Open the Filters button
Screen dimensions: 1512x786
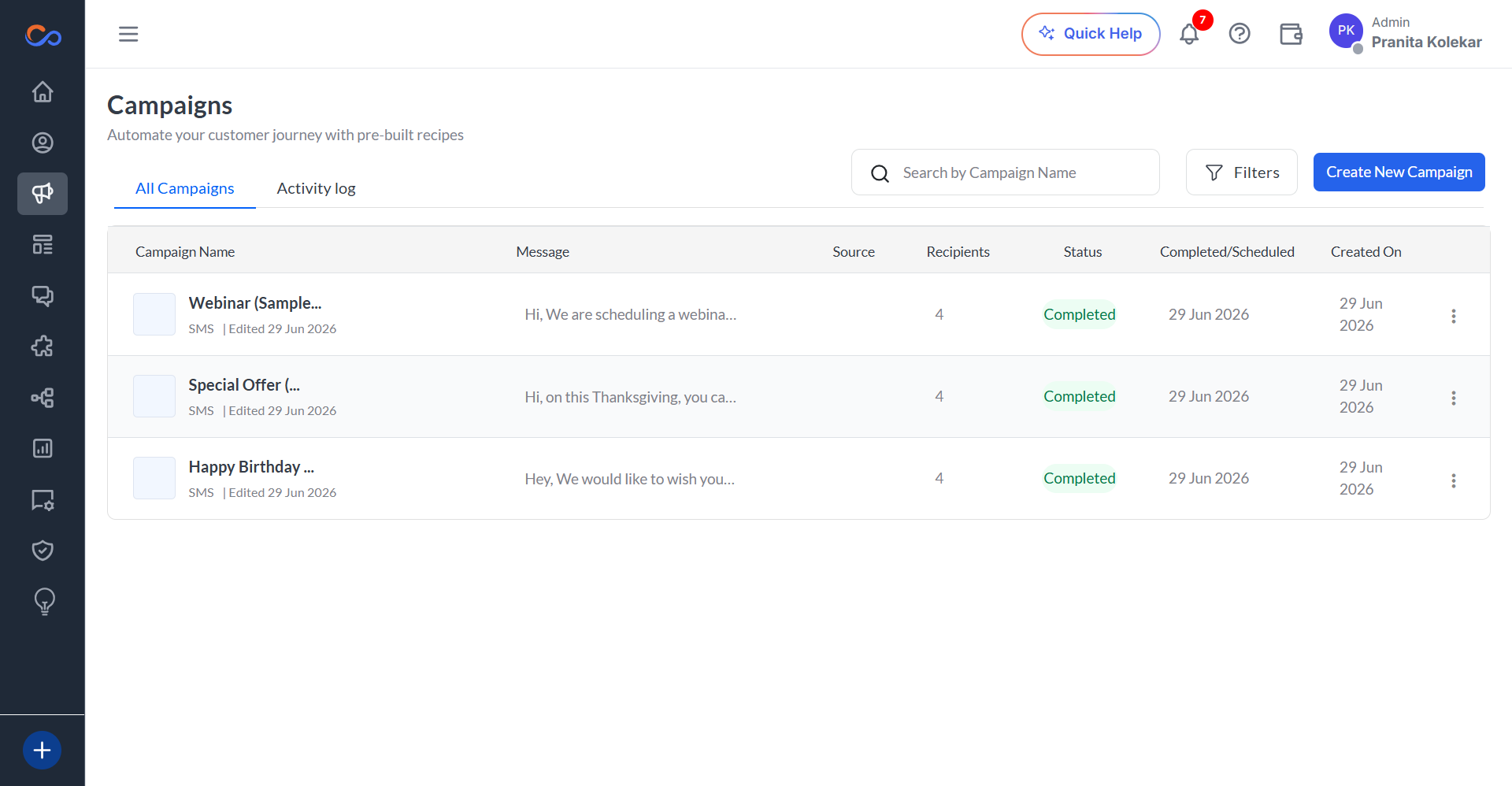1242,172
